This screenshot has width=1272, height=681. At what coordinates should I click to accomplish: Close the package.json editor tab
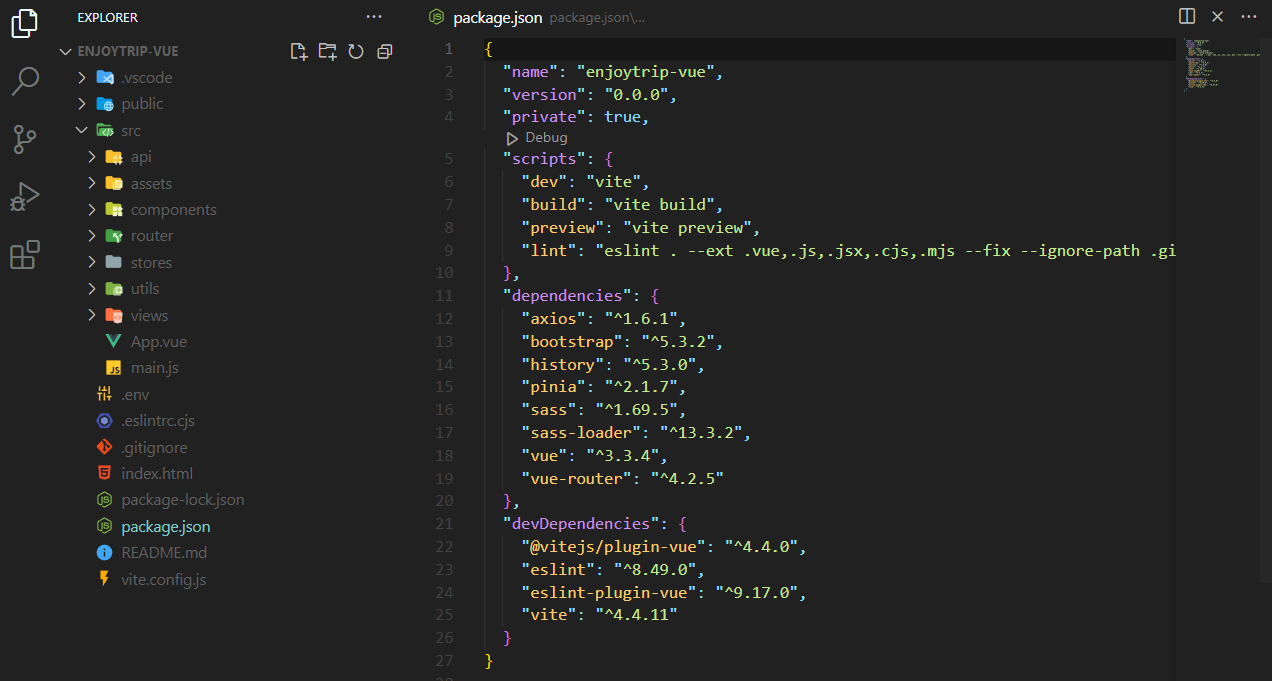tap(1217, 16)
